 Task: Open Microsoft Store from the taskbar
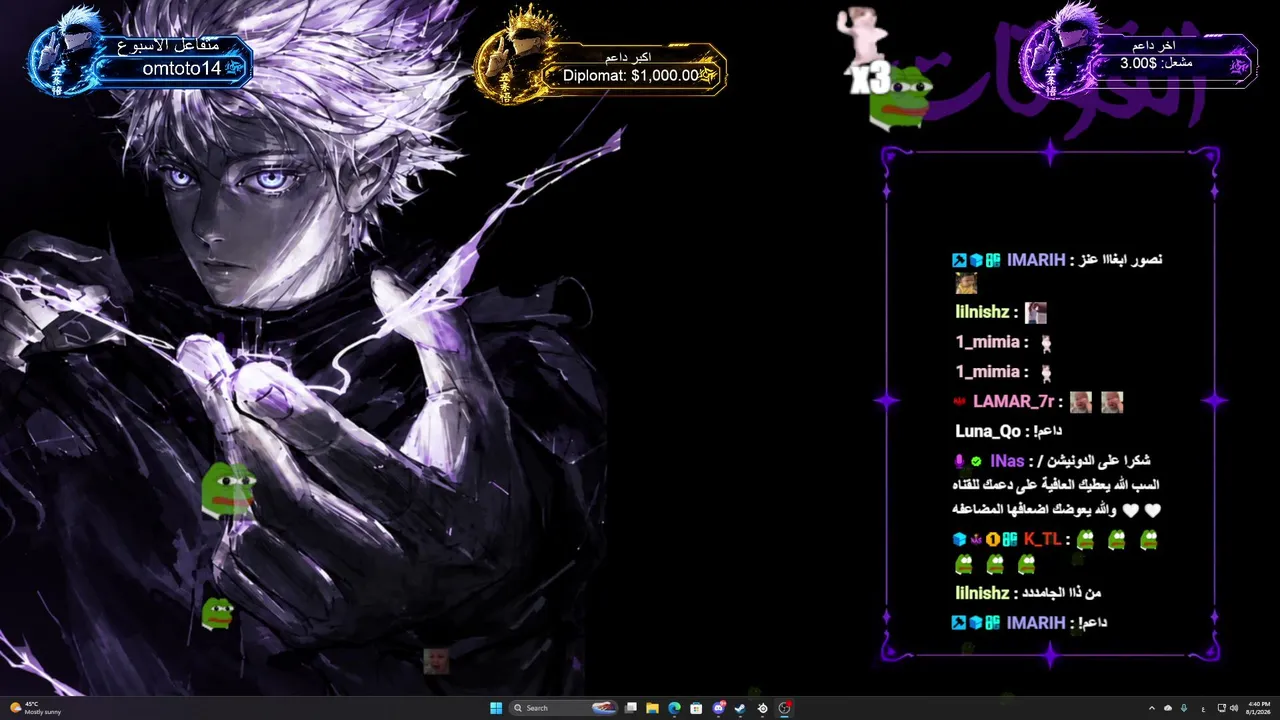696,708
